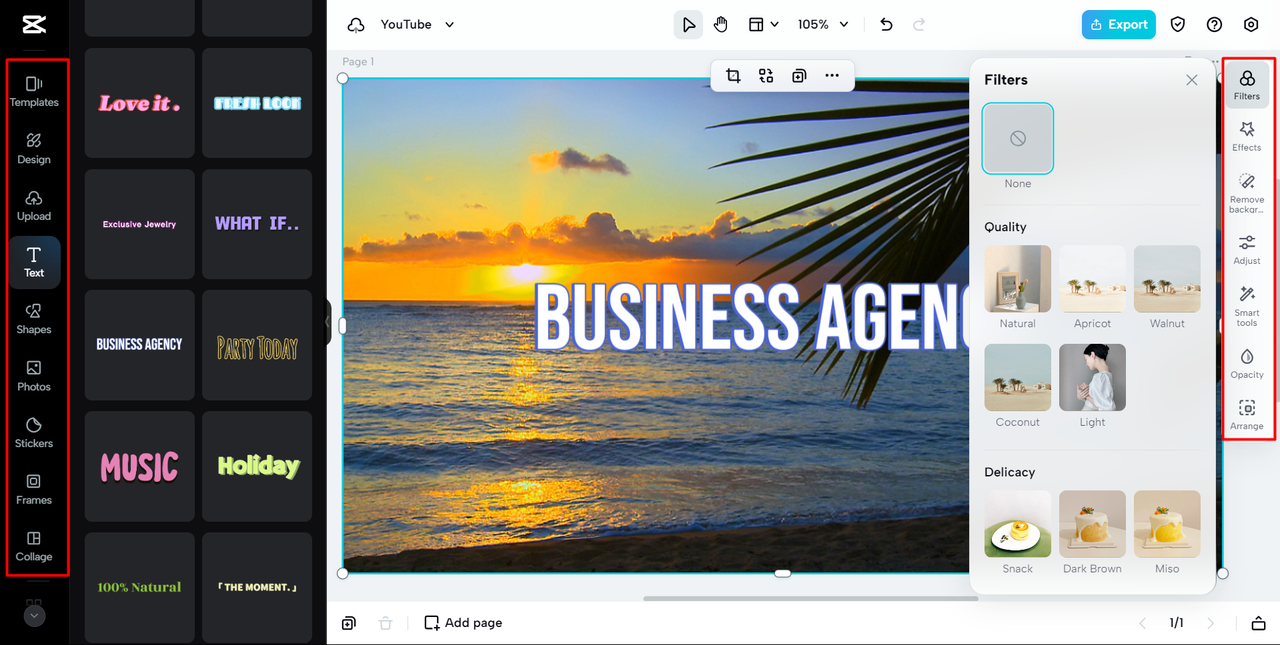
Task: Select the pointer cursor tool
Action: [688, 25]
